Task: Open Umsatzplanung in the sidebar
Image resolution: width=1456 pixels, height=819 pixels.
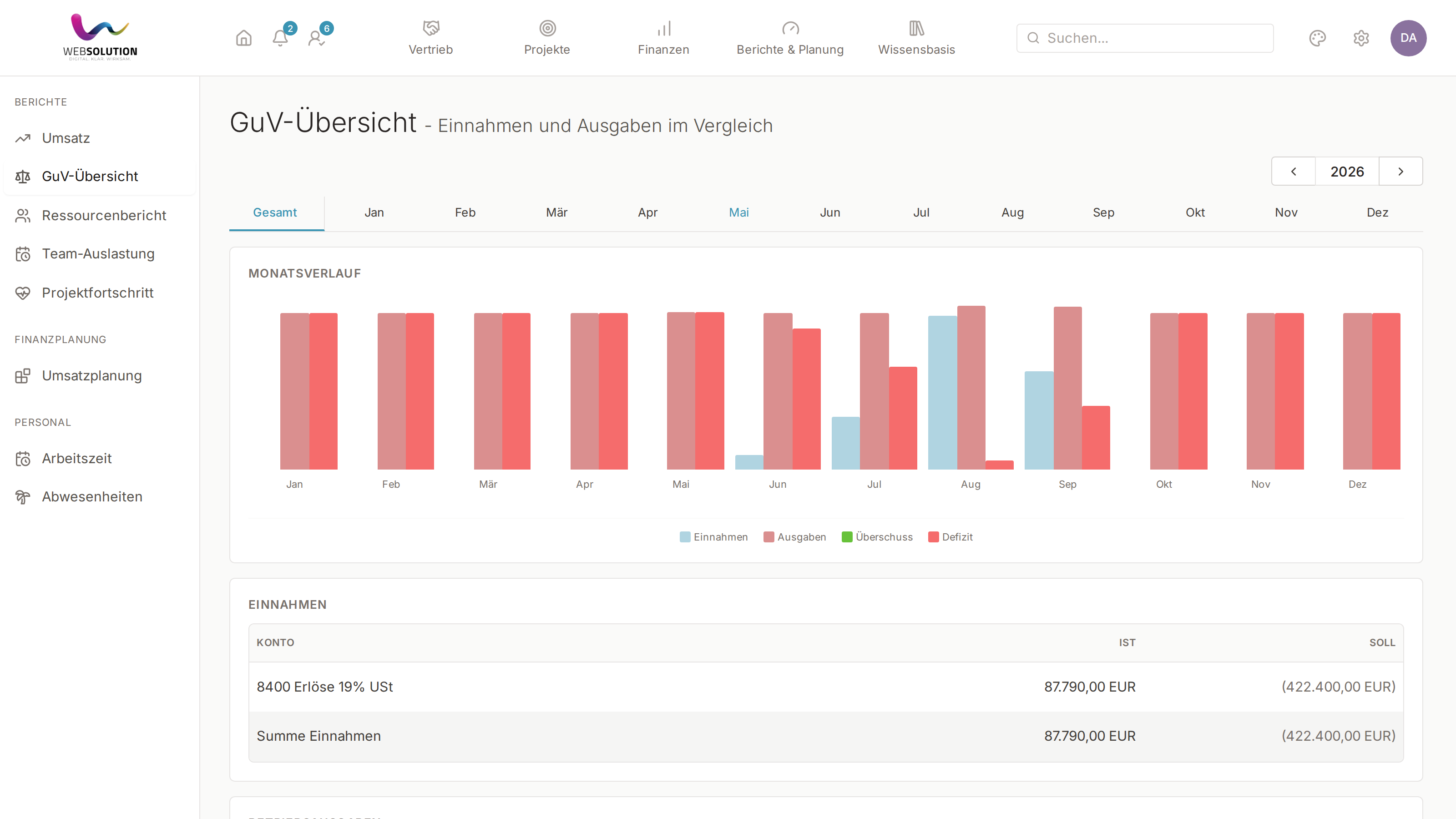Action: tap(100, 376)
